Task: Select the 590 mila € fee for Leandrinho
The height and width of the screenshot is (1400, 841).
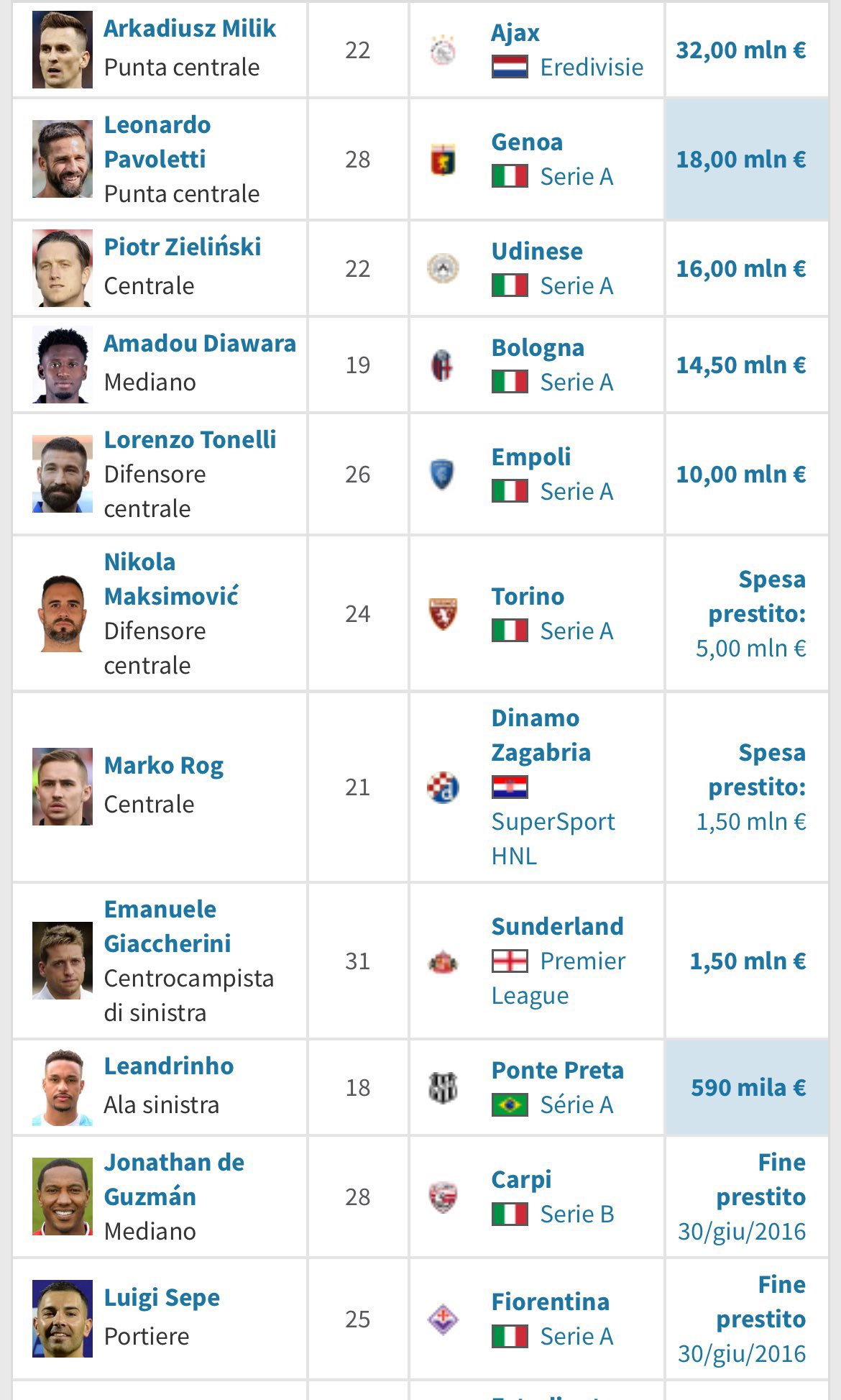Action: [748, 1088]
